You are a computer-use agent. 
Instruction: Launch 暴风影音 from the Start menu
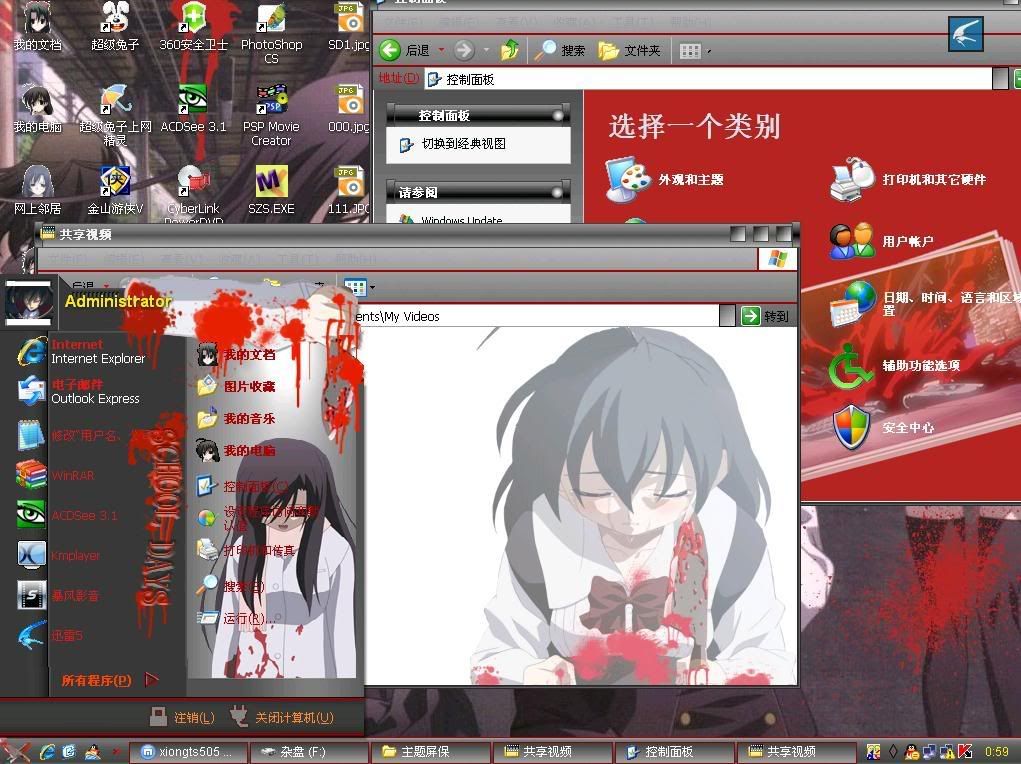tap(58, 595)
